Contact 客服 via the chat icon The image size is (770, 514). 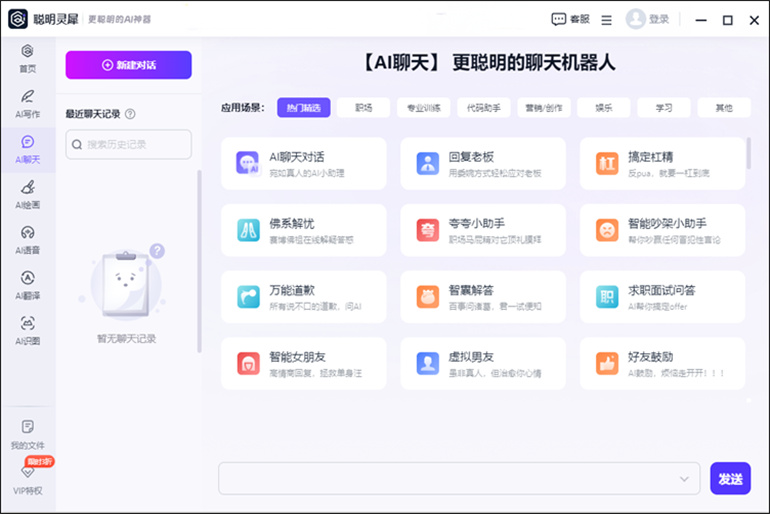(558, 19)
